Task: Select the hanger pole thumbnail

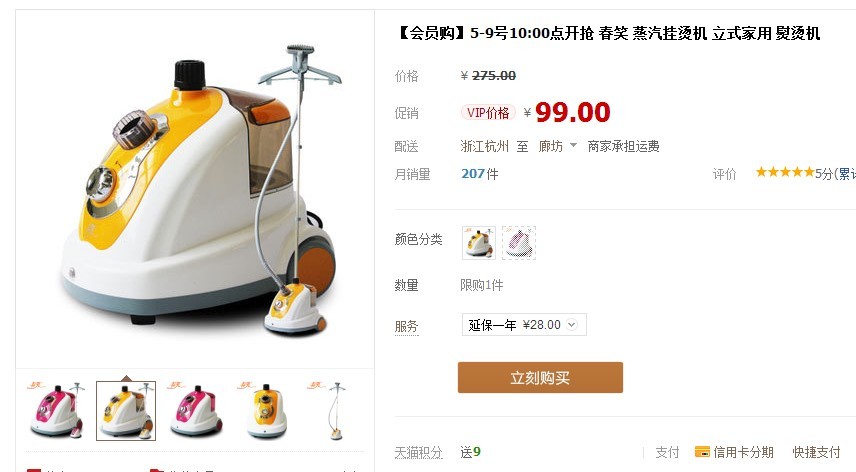Action: point(336,411)
